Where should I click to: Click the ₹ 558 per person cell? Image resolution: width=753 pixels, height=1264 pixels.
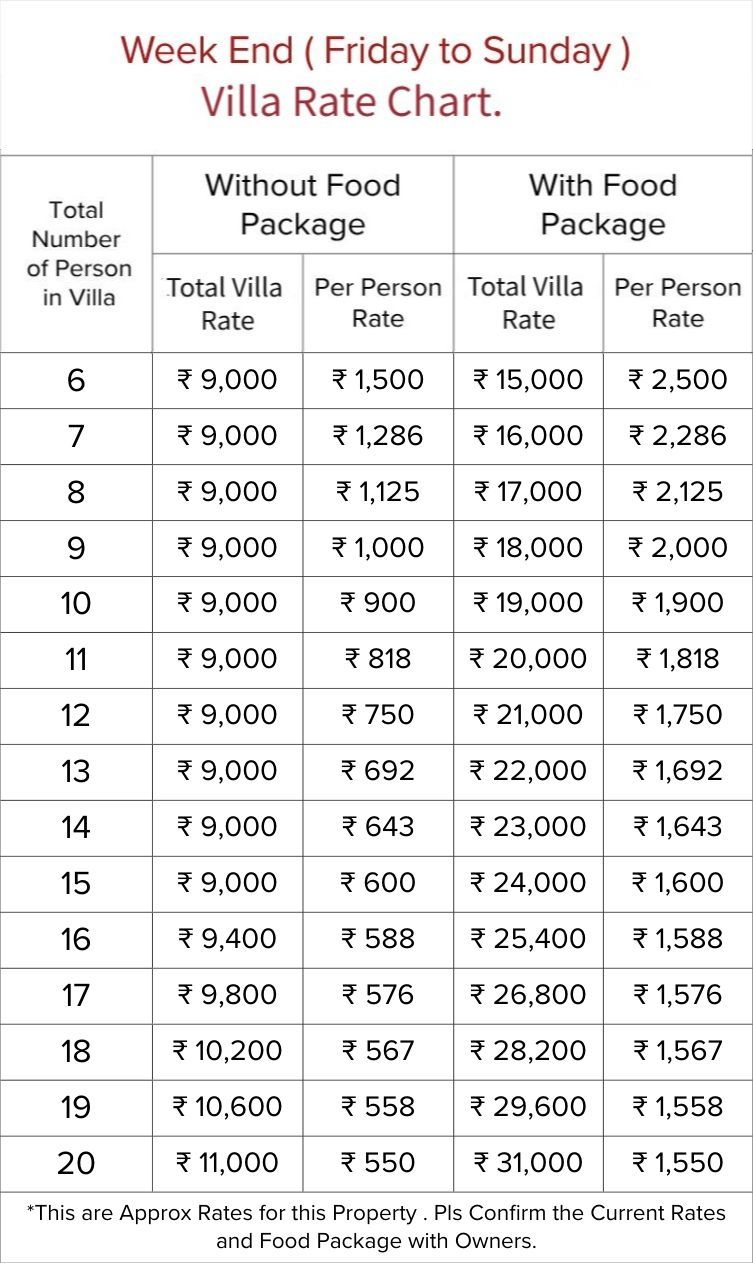(x=378, y=1107)
